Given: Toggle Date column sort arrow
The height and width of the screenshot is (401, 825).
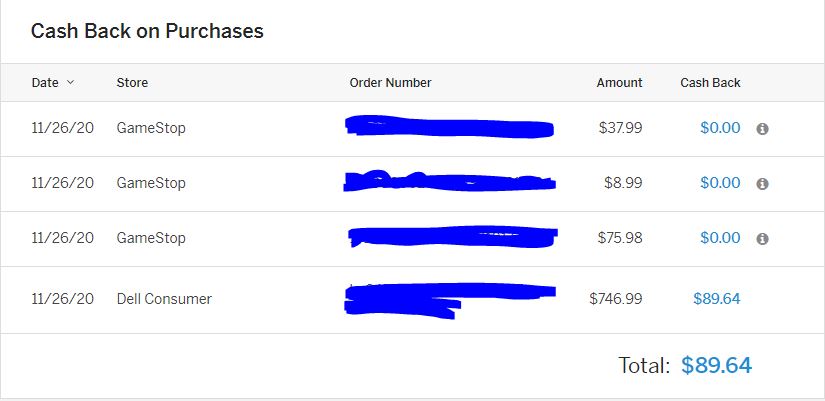Looking at the screenshot, I should point(70,83).
